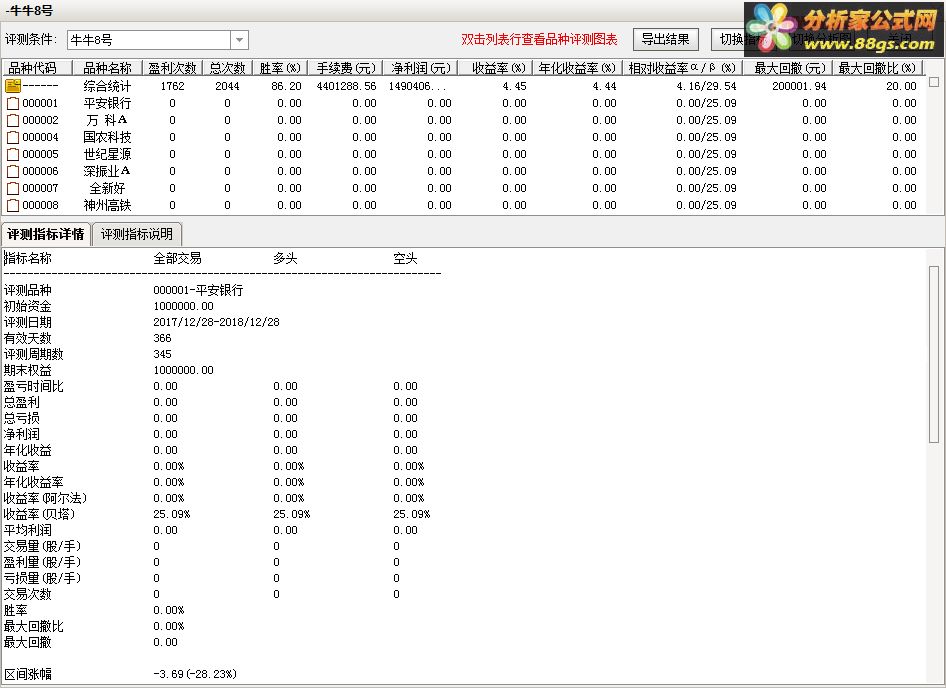Sort by the 年化收益率(%) column header
This screenshot has width=946, height=688.
[577, 68]
